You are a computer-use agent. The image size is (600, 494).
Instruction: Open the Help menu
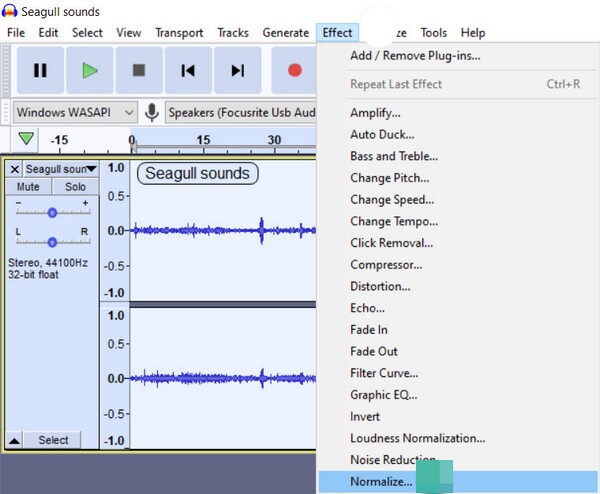473,33
